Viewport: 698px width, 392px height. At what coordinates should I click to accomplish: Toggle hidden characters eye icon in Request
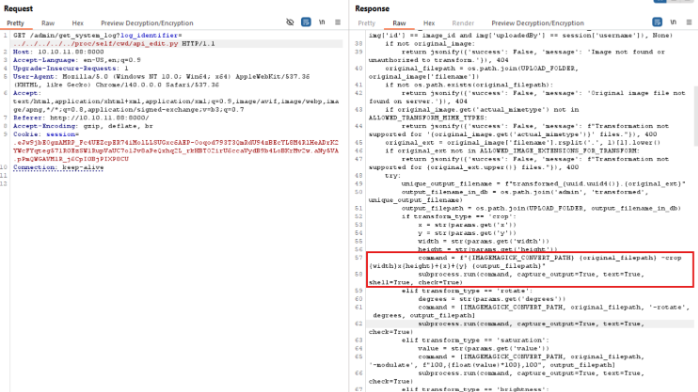point(290,22)
